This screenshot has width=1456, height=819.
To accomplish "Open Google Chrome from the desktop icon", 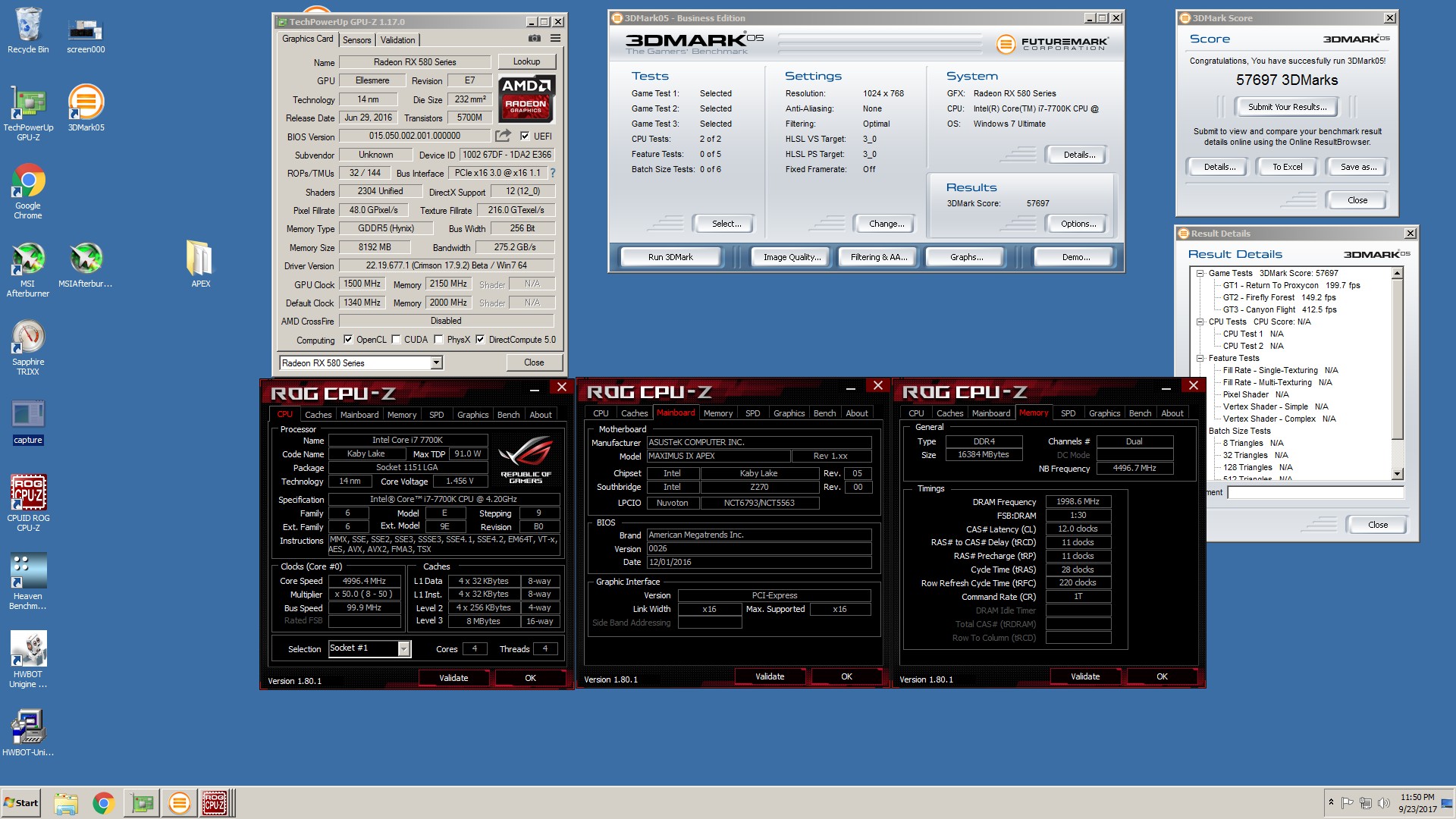I will (28, 192).
